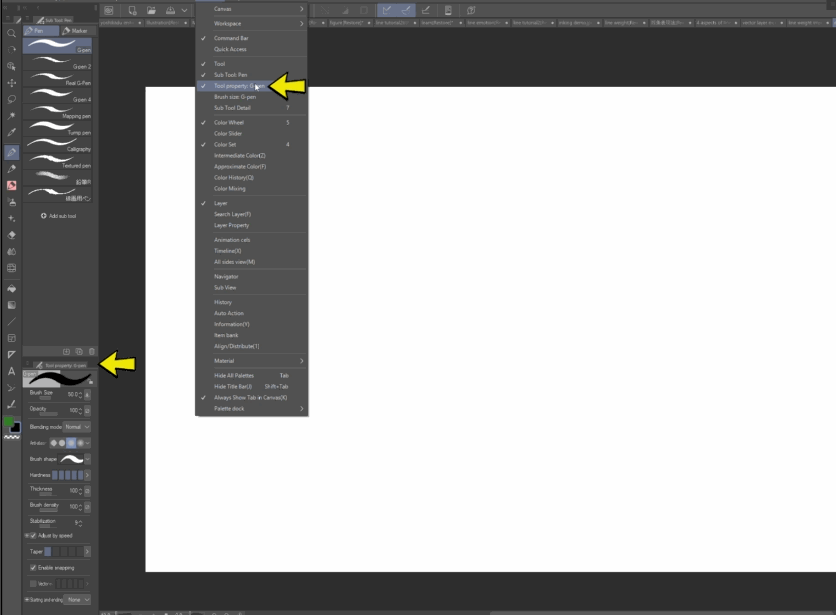Uncheck Color Wheel in Window menu
This screenshot has width=836, height=615.
click(x=252, y=122)
